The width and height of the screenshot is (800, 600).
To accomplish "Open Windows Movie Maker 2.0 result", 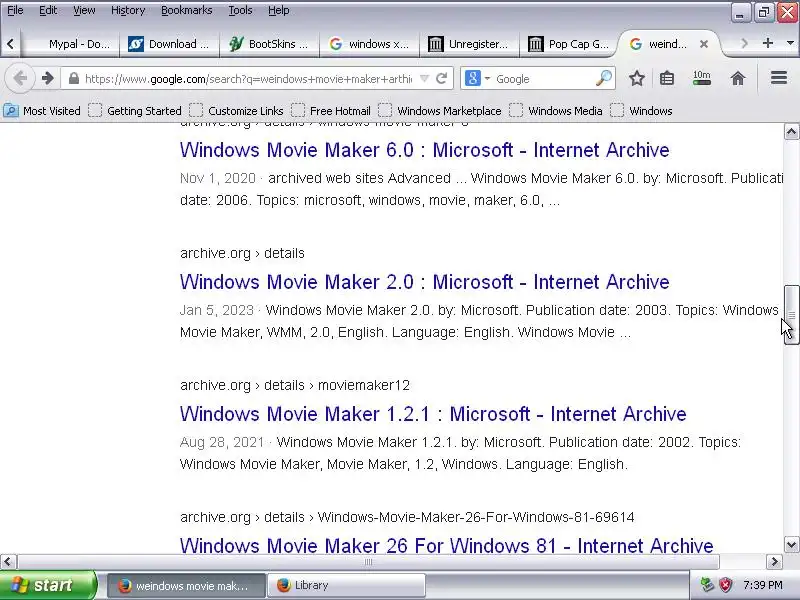I will pyautogui.click(x=424, y=282).
